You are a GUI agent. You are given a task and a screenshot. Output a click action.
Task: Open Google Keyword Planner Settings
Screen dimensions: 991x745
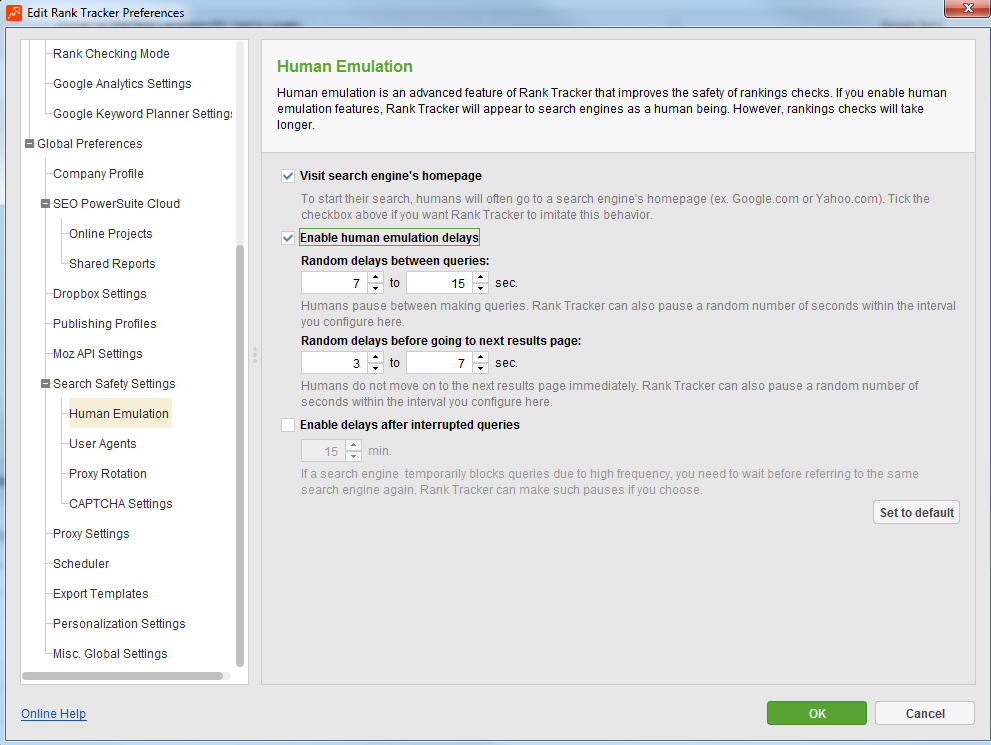click(x=143, y=114)
